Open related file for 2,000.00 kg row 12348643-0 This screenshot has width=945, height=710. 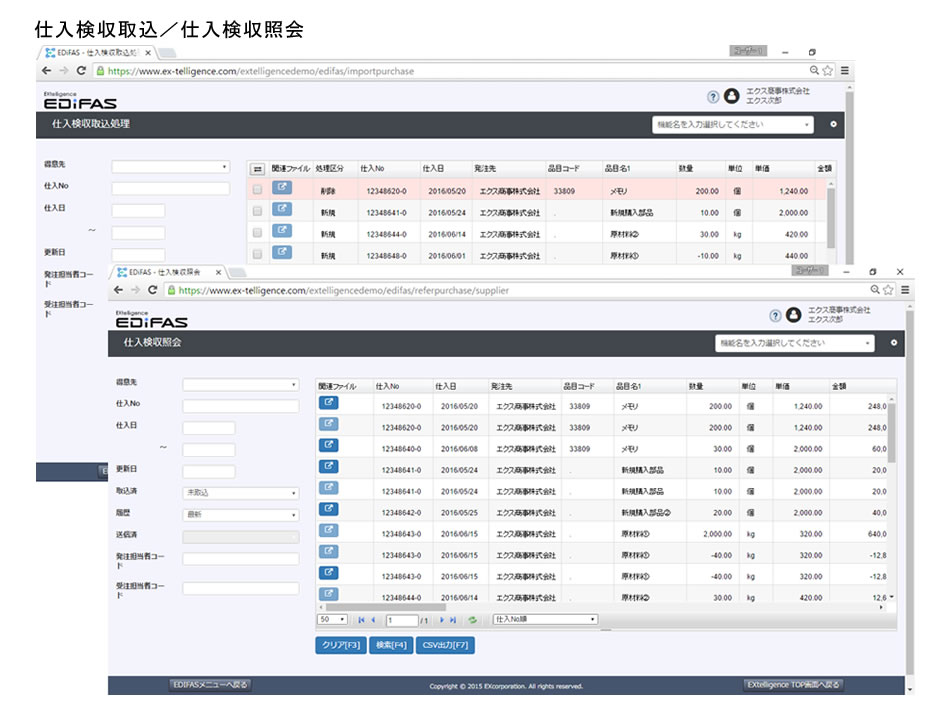coord(328,530)
